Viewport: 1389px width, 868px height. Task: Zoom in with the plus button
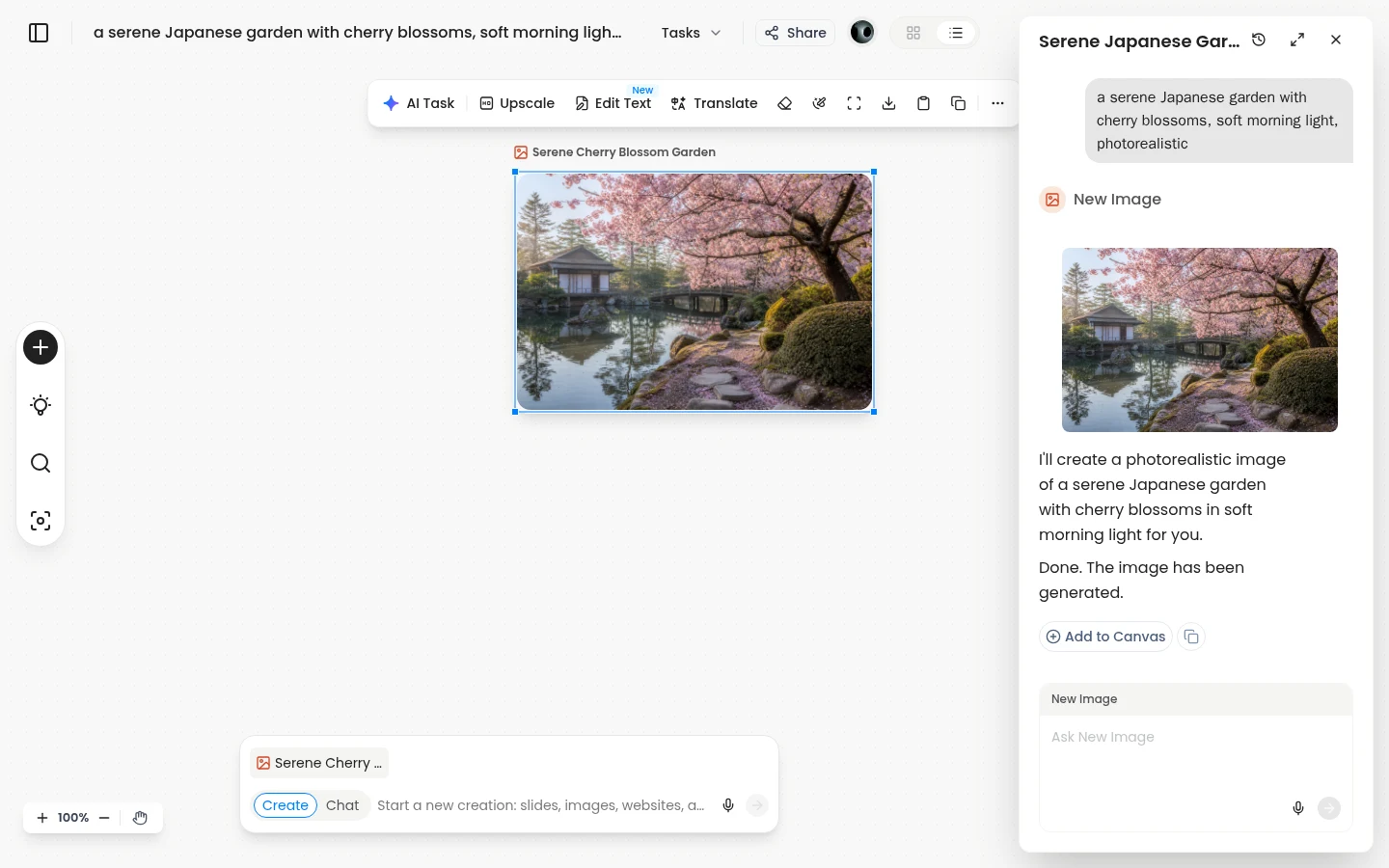click(42, 818)
